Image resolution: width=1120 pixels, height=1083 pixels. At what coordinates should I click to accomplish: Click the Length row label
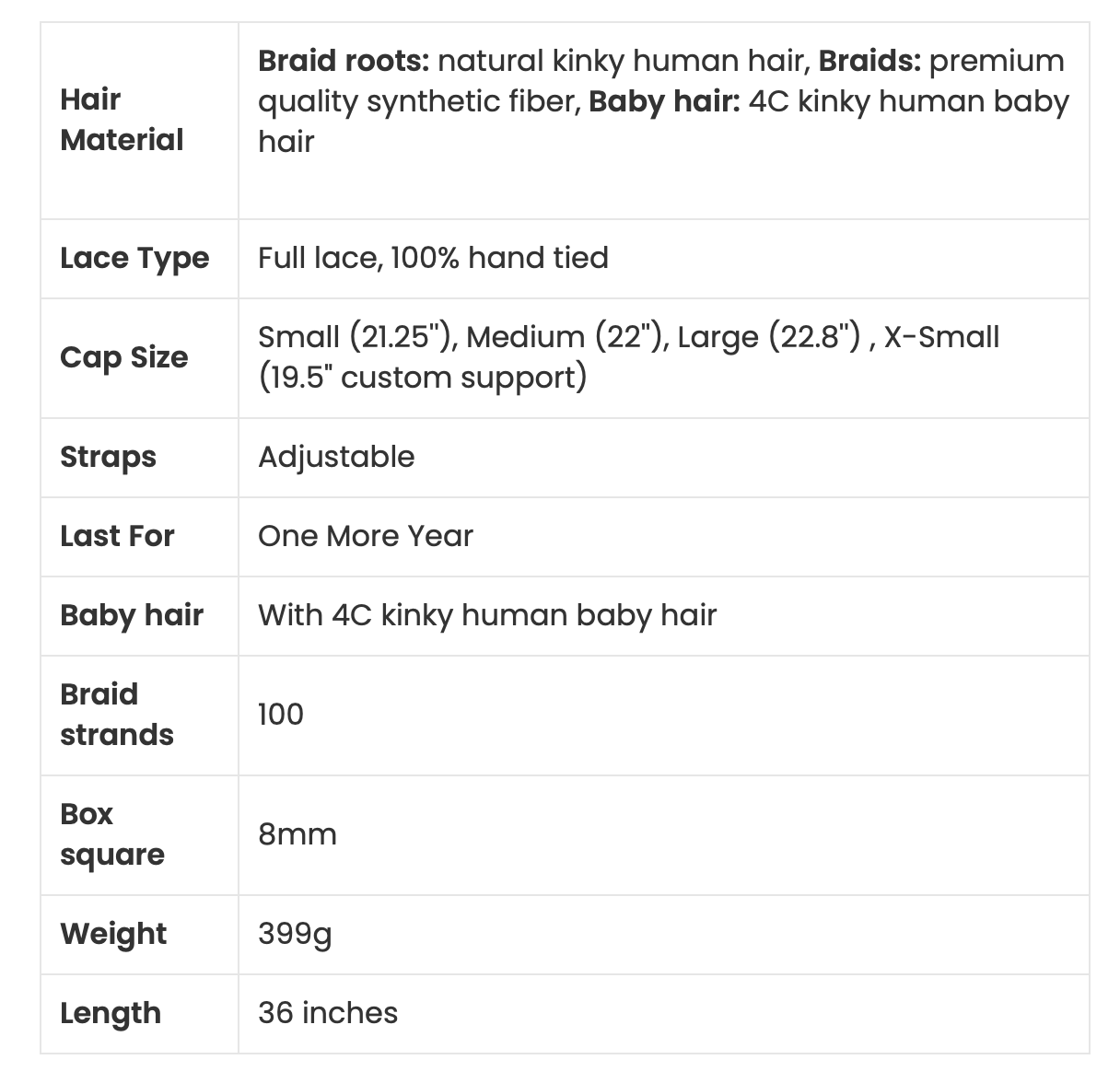[111, 1013]
